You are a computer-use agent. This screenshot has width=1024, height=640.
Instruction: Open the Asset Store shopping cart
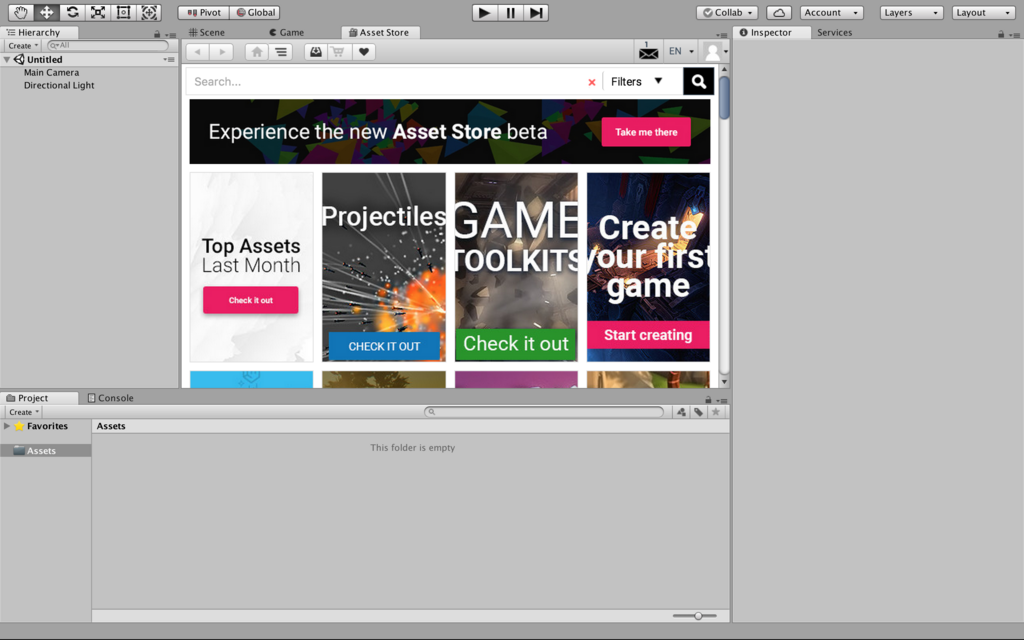[339, 52]
